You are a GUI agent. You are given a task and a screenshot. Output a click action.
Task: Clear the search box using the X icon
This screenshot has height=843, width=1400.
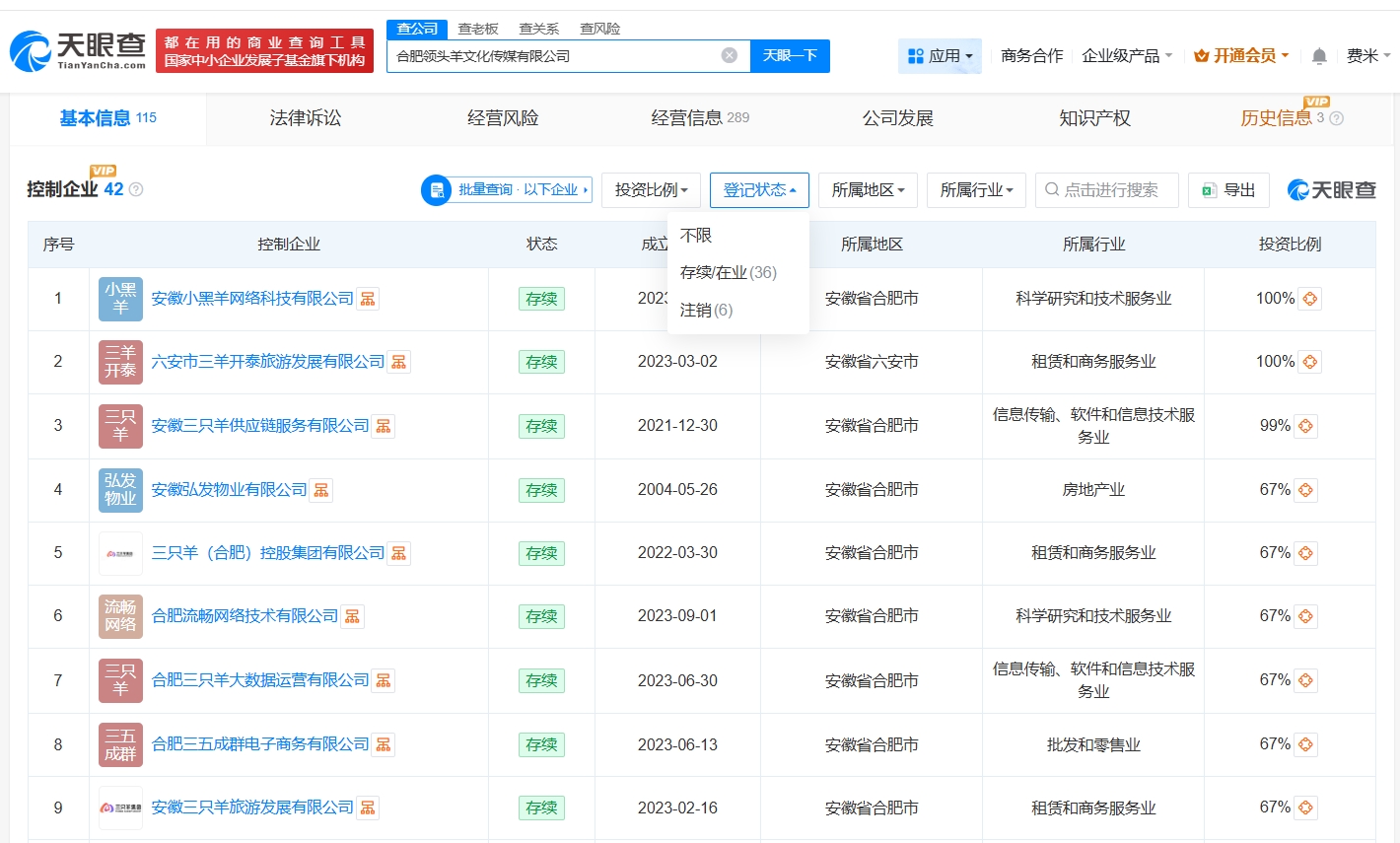730,55
